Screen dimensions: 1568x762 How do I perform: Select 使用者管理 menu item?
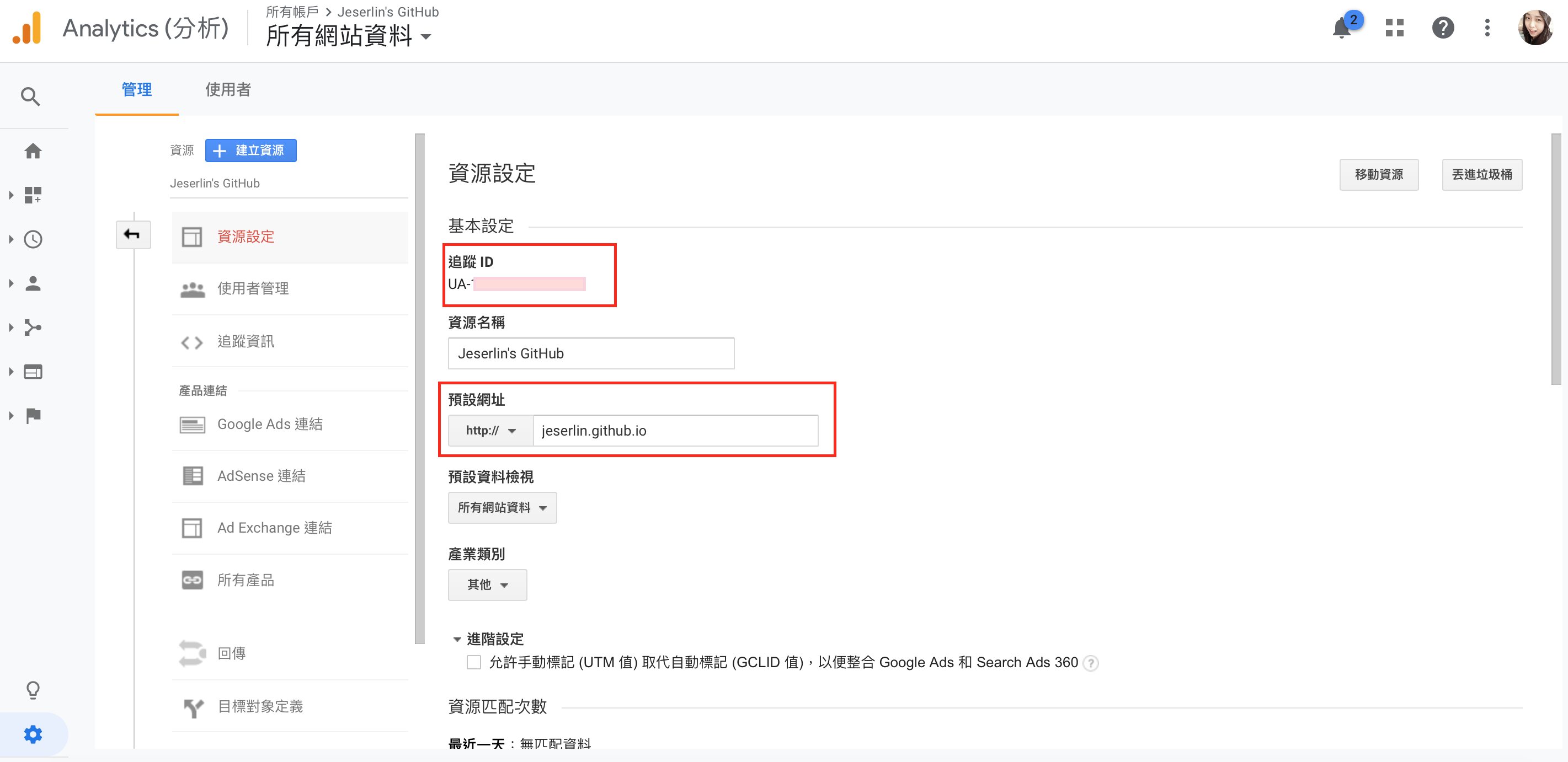290,289
